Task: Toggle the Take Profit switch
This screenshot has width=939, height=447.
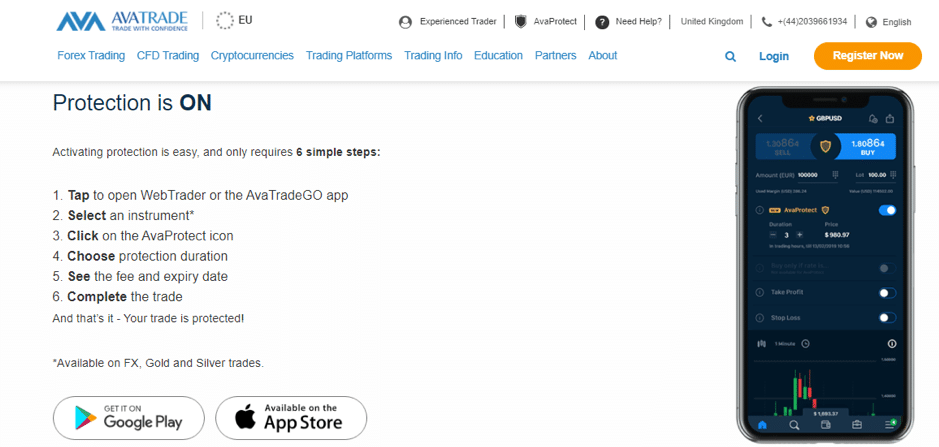Action: click(887, 293)
